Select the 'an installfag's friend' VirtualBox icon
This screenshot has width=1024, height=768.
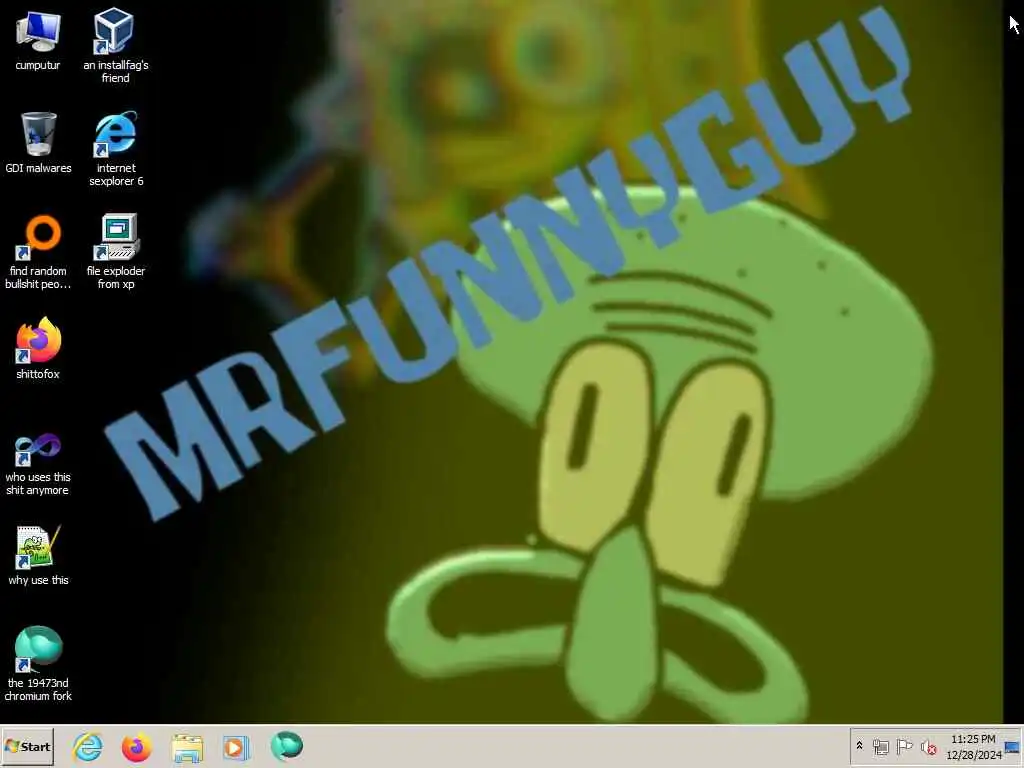coord(116,46)
